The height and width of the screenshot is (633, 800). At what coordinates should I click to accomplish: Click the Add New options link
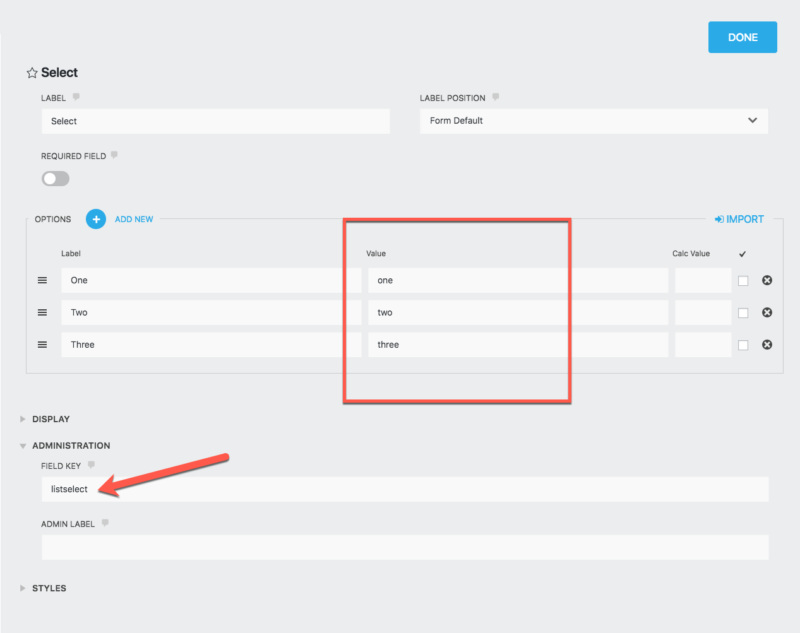click(x=134, y=219)
